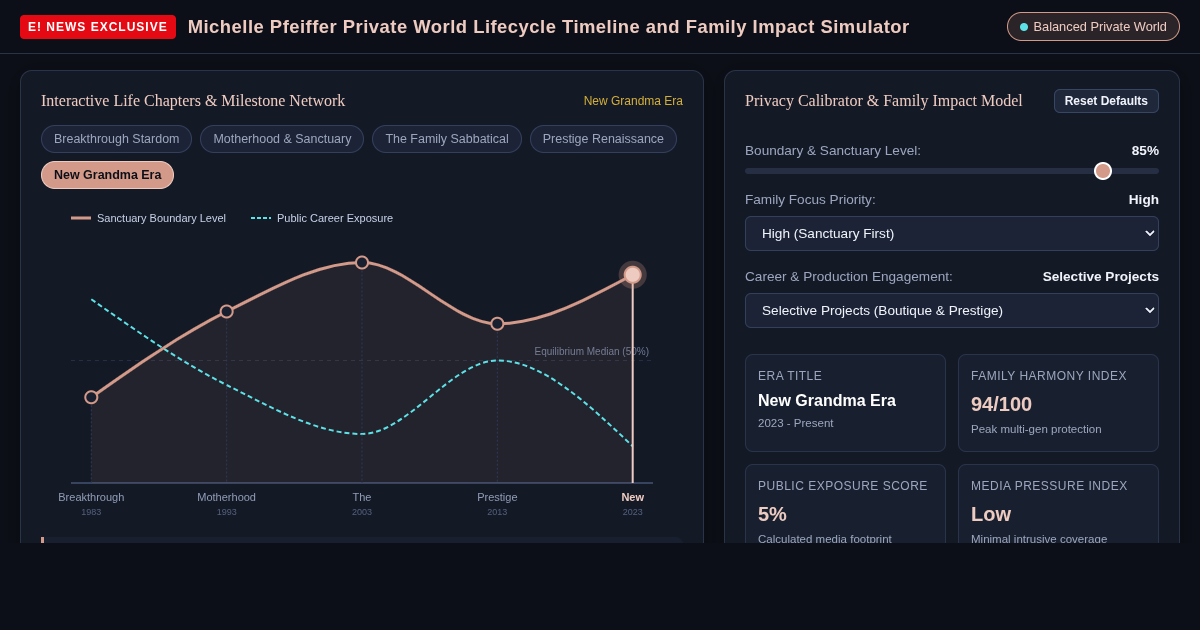The height and width of the screenshot is (630, 1200).
Task: Click the 1983 Breakthrough data point
Action: click(91, 397)
